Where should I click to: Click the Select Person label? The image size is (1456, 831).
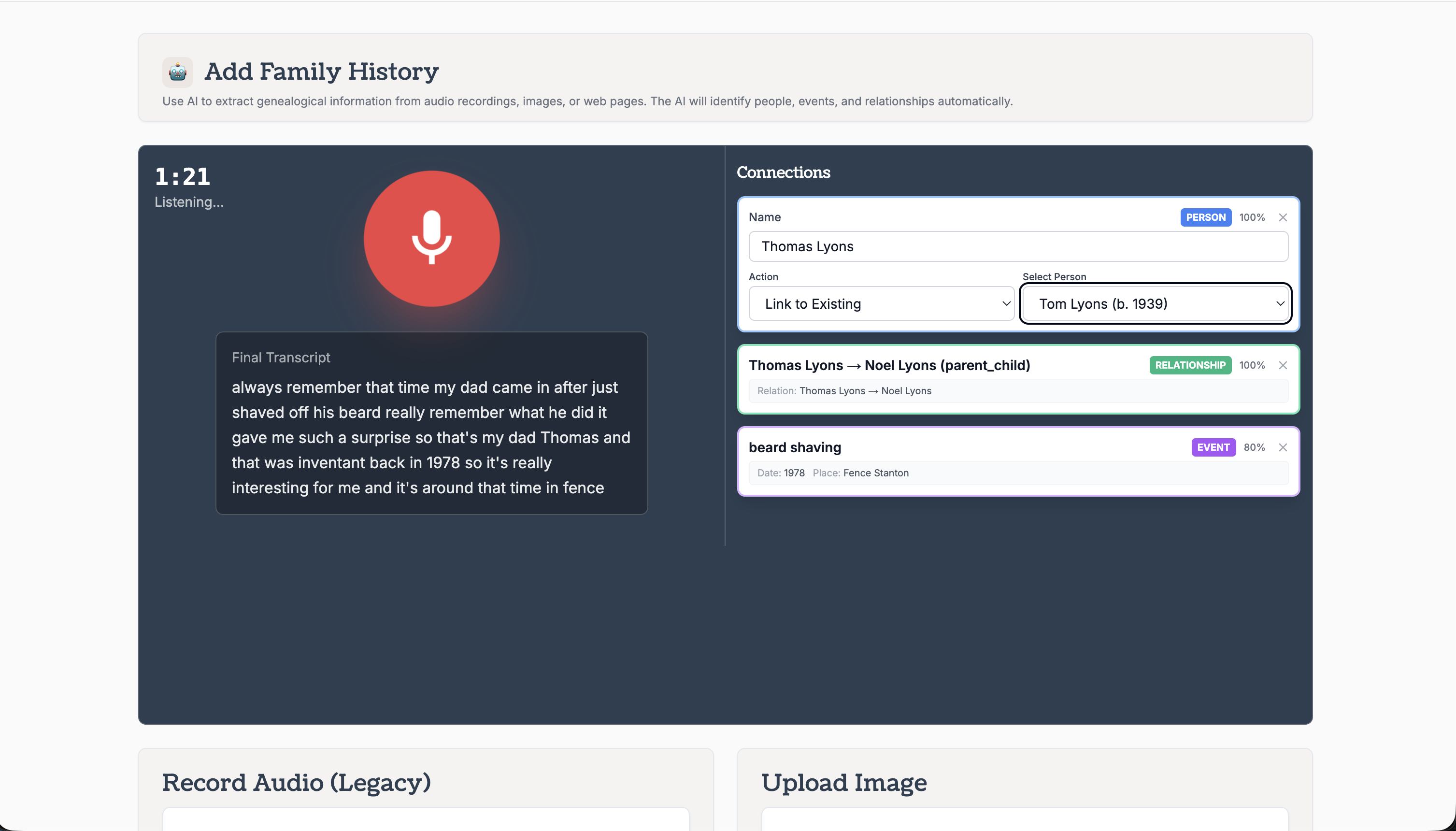[1055, 277]
